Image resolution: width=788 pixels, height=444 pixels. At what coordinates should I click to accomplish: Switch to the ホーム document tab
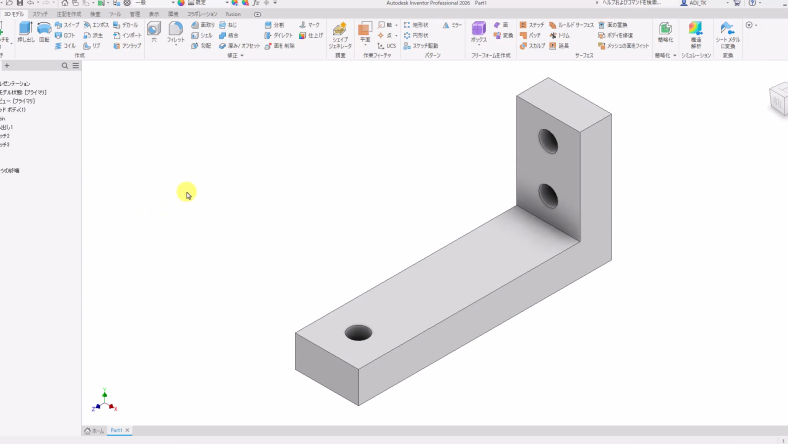point(94,430)
